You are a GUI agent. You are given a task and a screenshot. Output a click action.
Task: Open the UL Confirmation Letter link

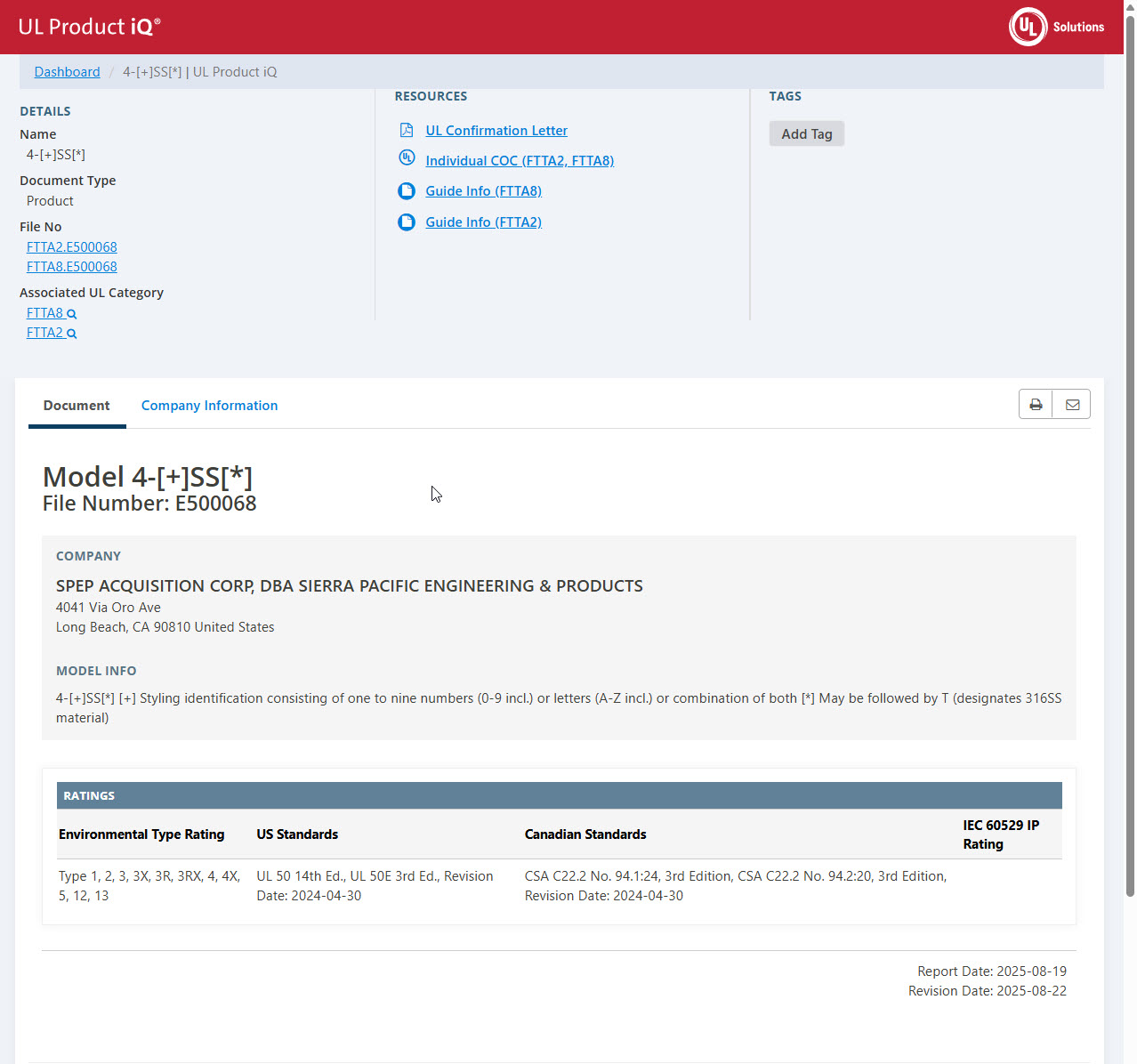(496, 131)
